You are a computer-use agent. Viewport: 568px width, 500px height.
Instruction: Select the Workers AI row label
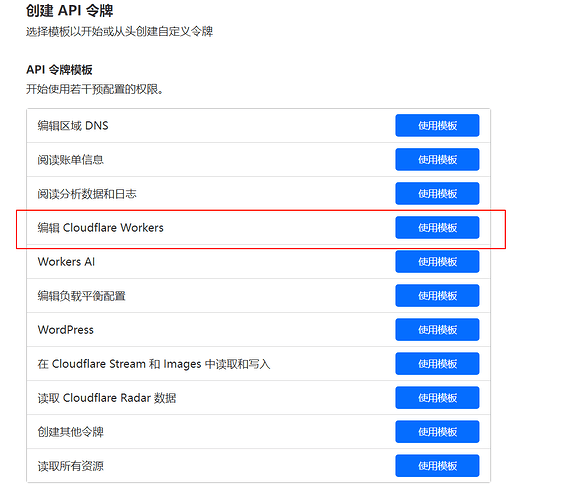tap(66, 262)
